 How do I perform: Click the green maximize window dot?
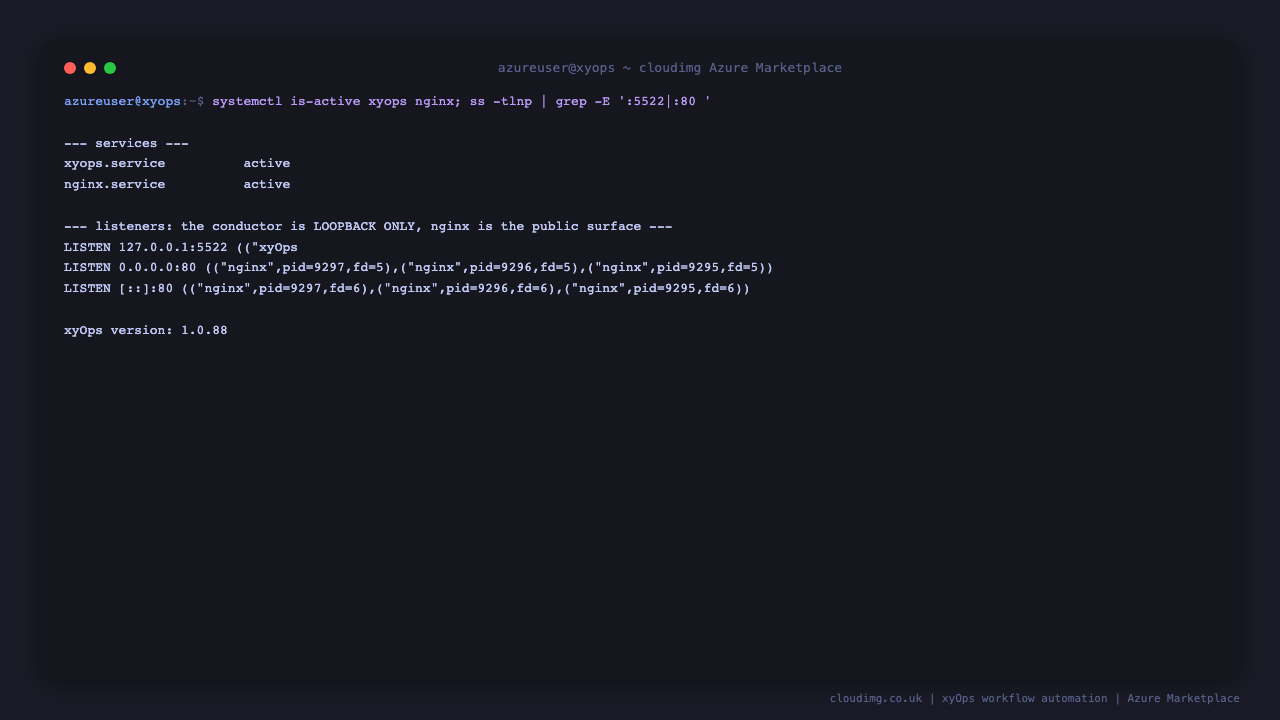pos(110,68)
